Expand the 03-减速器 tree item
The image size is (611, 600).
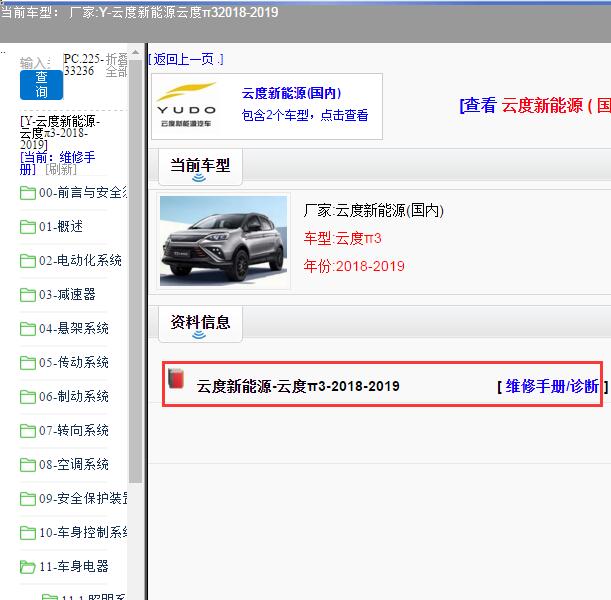tap(67, 295)
